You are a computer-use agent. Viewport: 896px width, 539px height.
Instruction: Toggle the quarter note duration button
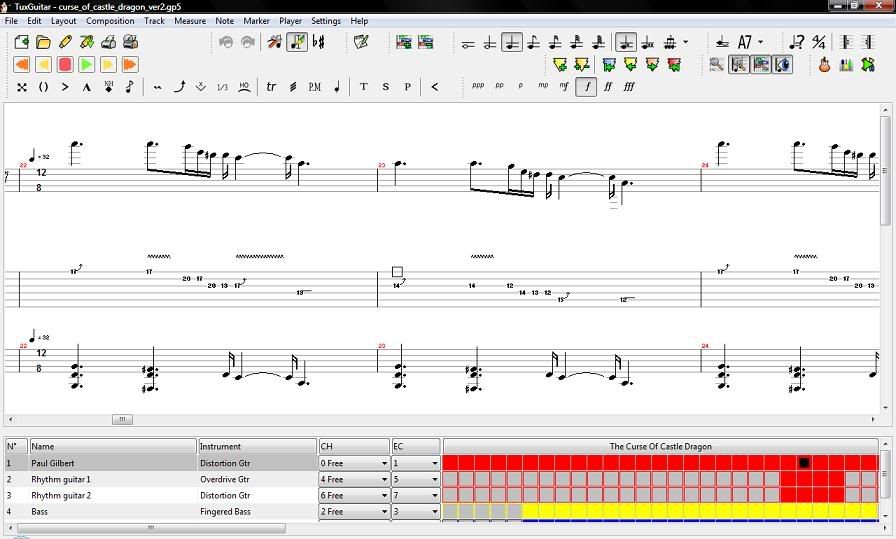click(511, 42)
